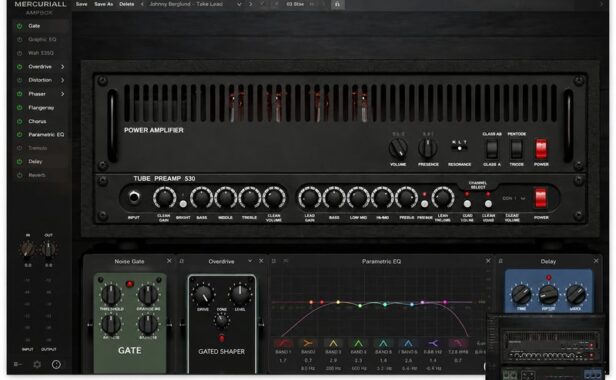This screenshot has height=380, width=616.
Task: Click the Time knob on the Delay pedal
Action: [521, 295]
